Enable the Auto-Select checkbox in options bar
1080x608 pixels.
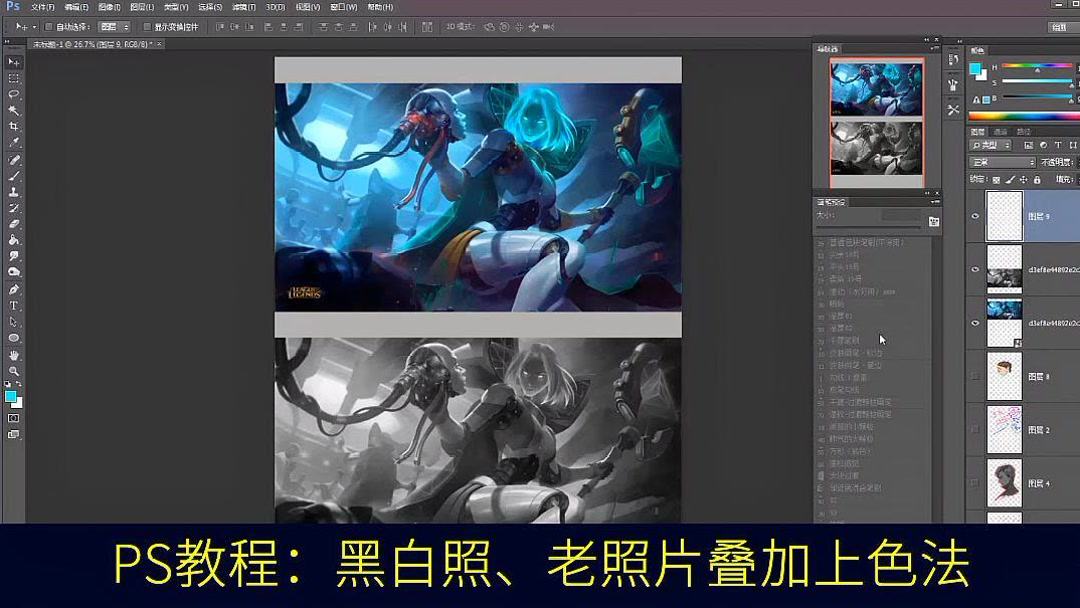tap(48, 28)
